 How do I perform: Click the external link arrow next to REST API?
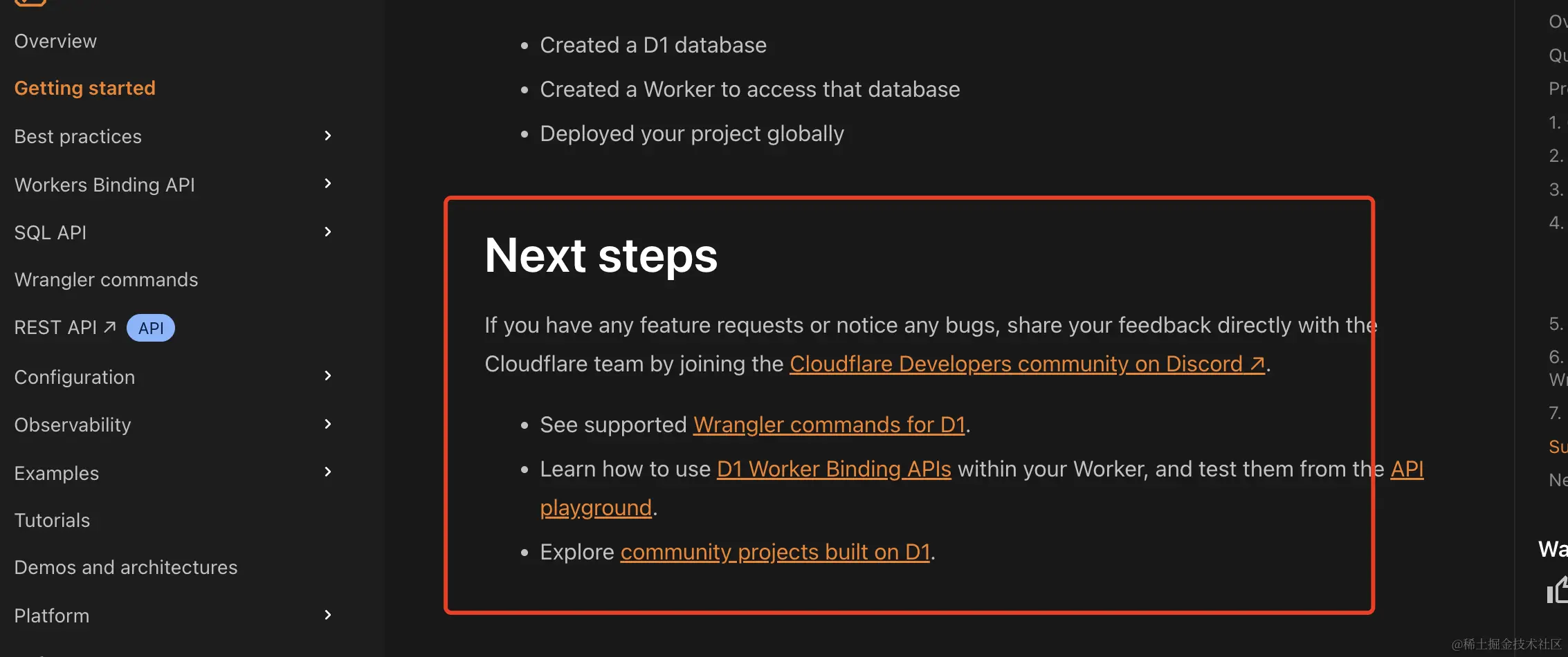click(x=111, y=326)
